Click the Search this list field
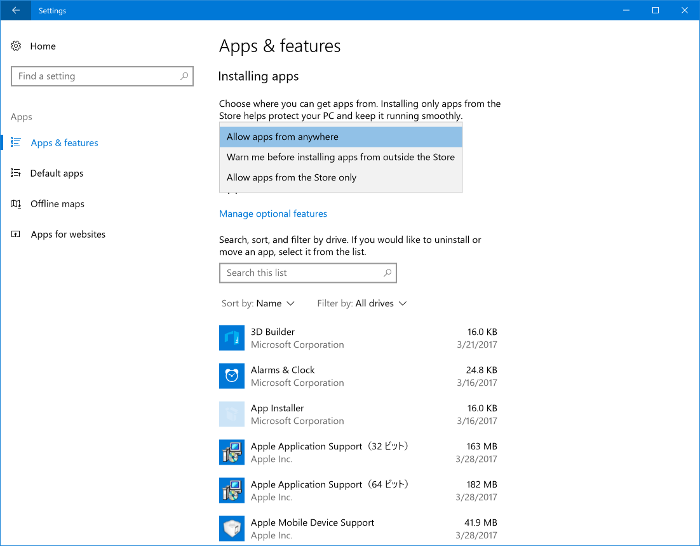Screen dimensions: 700x546 point(308,273)
